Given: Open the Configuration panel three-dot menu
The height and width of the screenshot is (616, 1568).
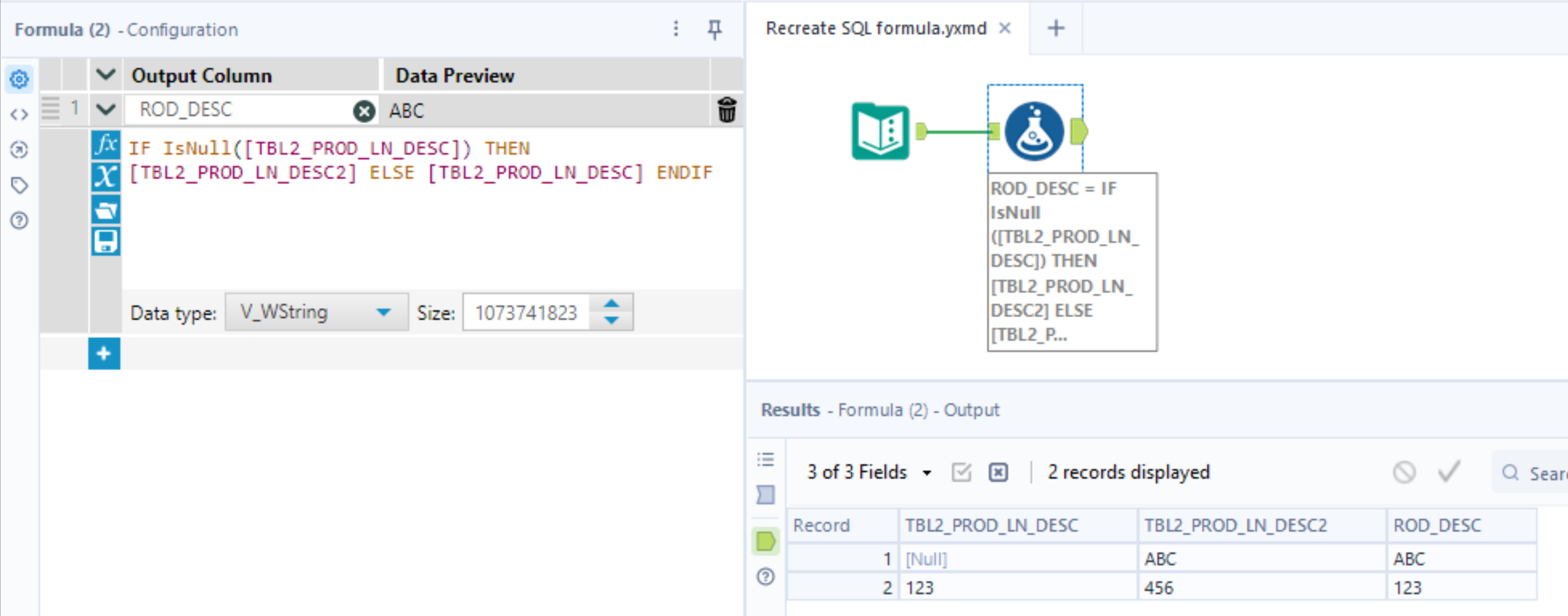Looking at the screenshot, I should click(675, 29).
